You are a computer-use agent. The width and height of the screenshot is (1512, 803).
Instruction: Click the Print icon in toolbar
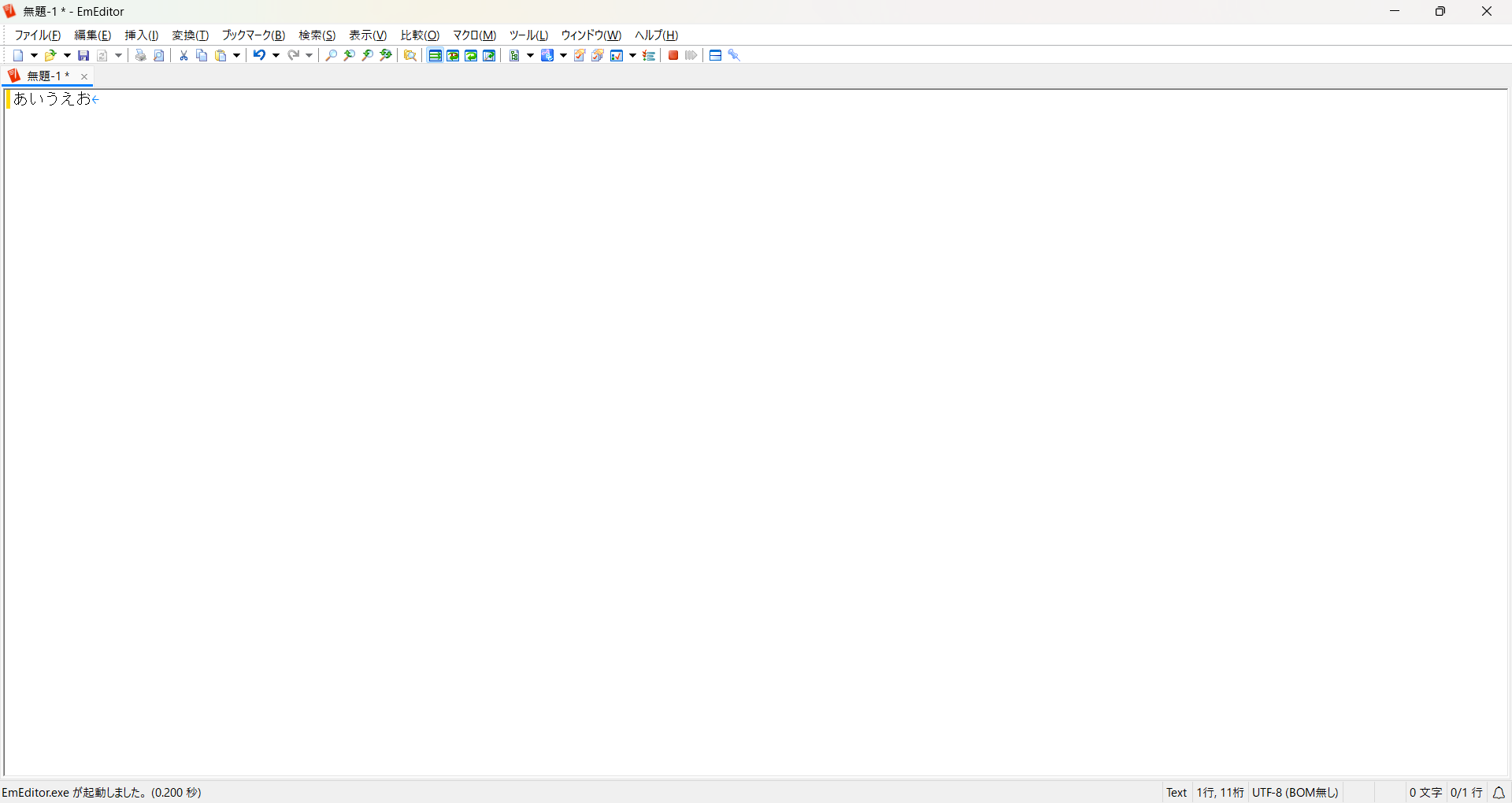(140, 55)
